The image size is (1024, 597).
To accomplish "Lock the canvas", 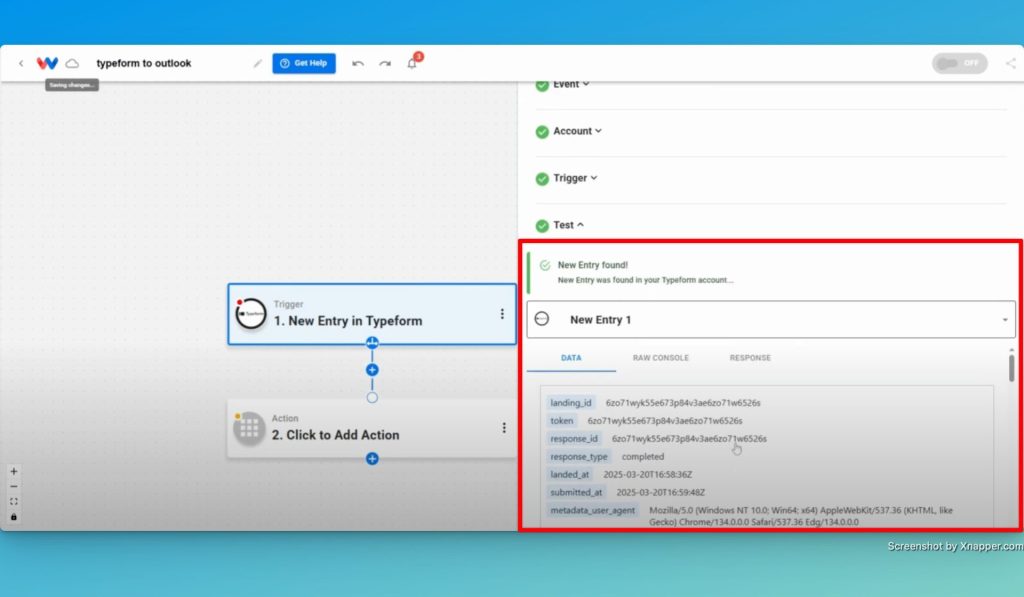I will click(x=14, y=517).
